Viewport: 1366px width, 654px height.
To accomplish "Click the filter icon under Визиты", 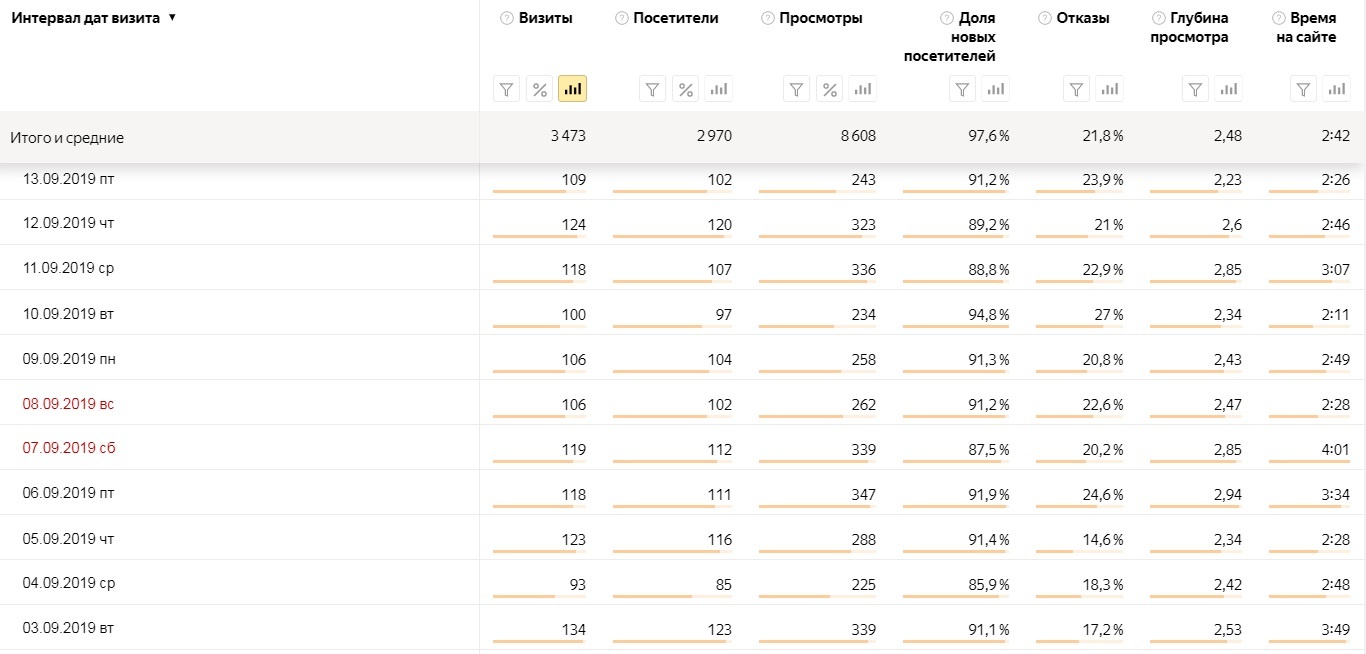I will (507, 89).
